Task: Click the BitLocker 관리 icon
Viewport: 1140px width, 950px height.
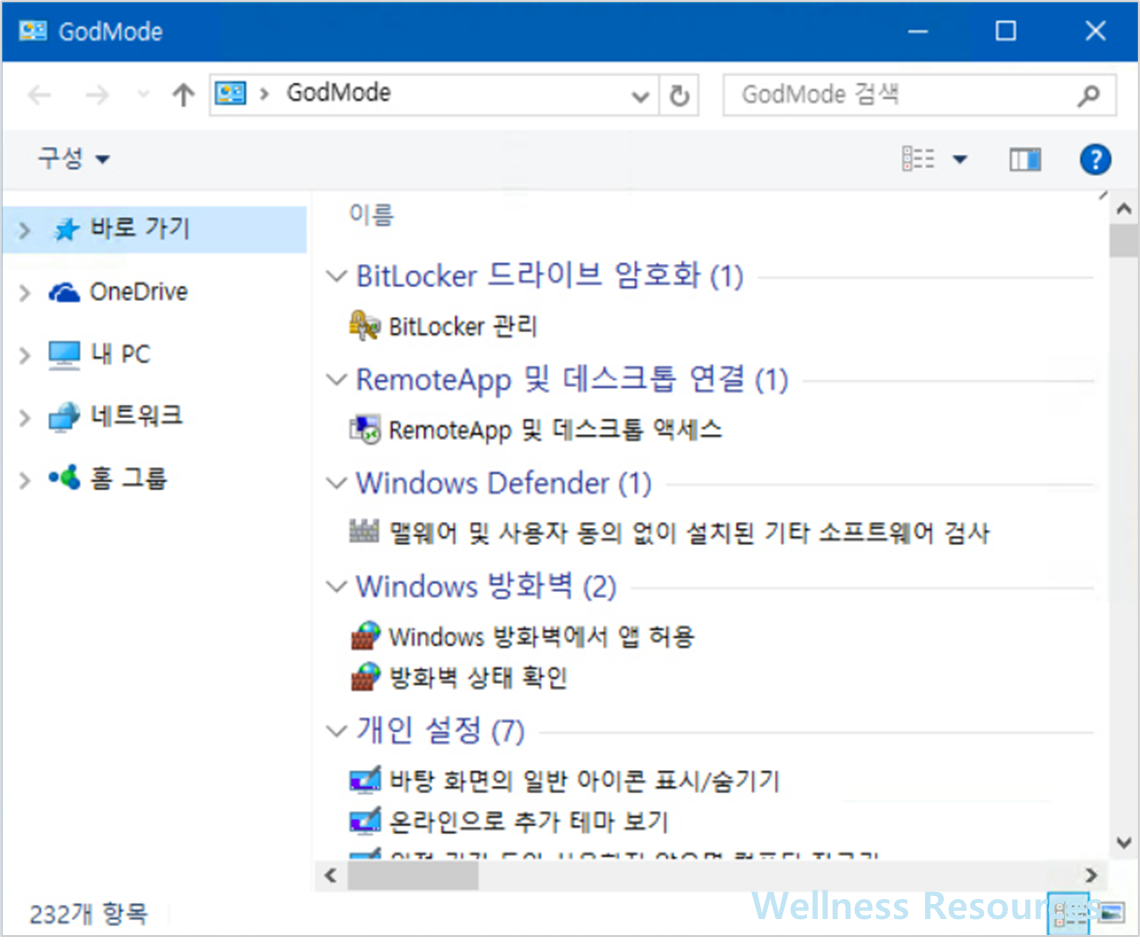Action: tap(364, 326)
